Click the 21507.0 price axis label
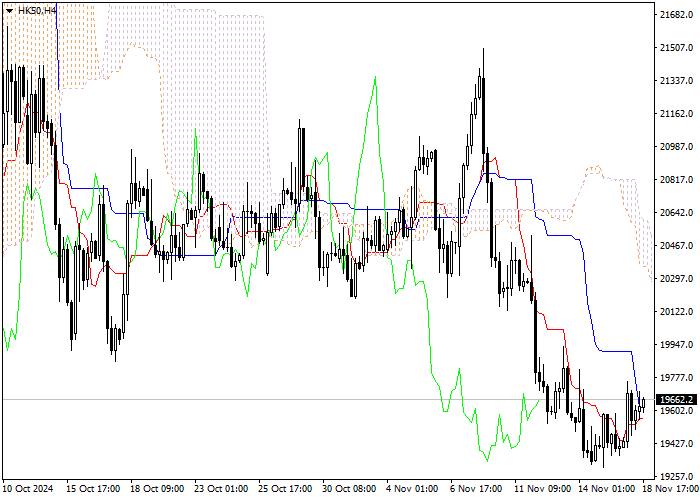700x500 pixels. coord(676,48)
